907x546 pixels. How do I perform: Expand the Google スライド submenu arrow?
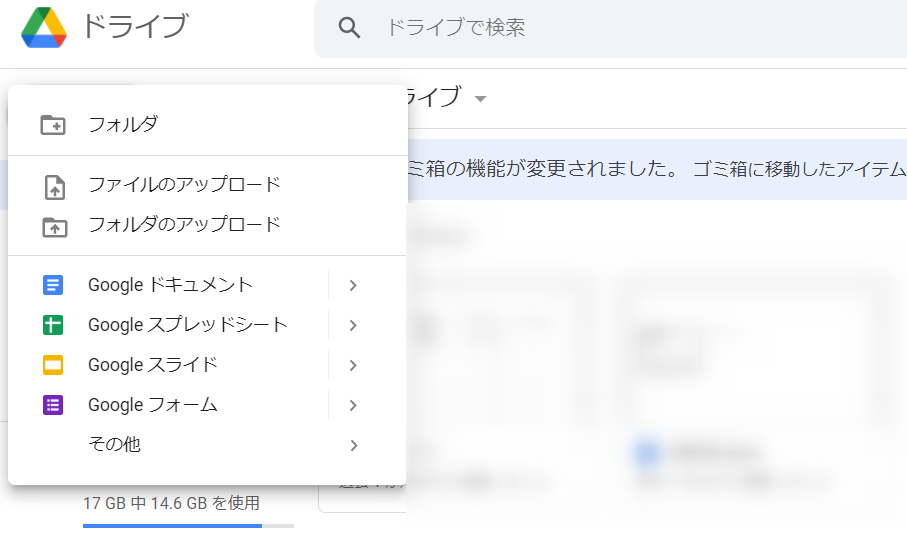coord(352,365)
